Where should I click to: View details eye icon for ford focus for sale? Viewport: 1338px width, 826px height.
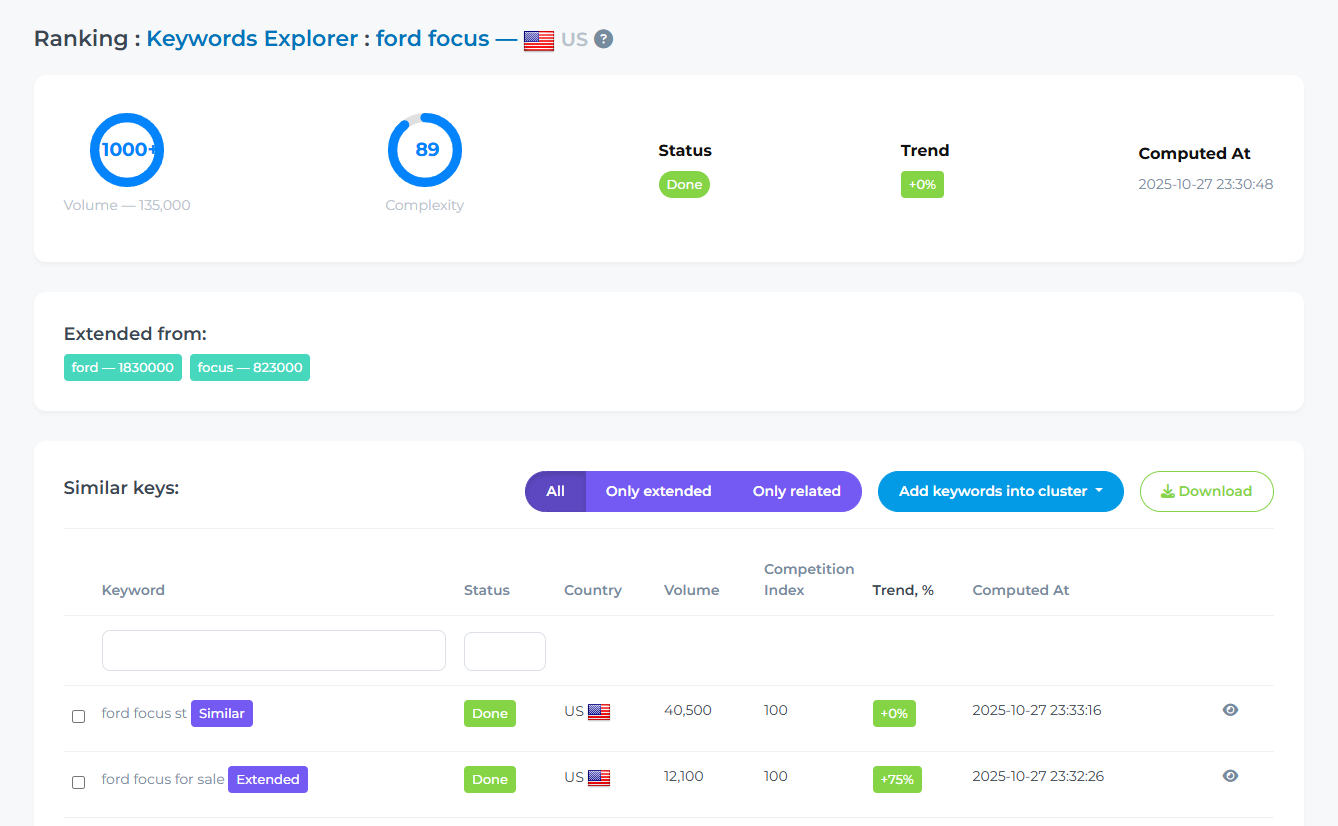click(x=1230, y=776)
